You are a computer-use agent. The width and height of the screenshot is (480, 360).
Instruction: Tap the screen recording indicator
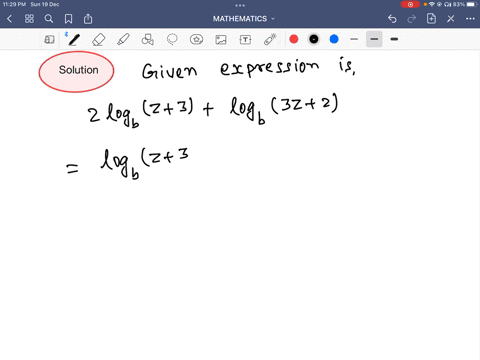coord(410,4)
